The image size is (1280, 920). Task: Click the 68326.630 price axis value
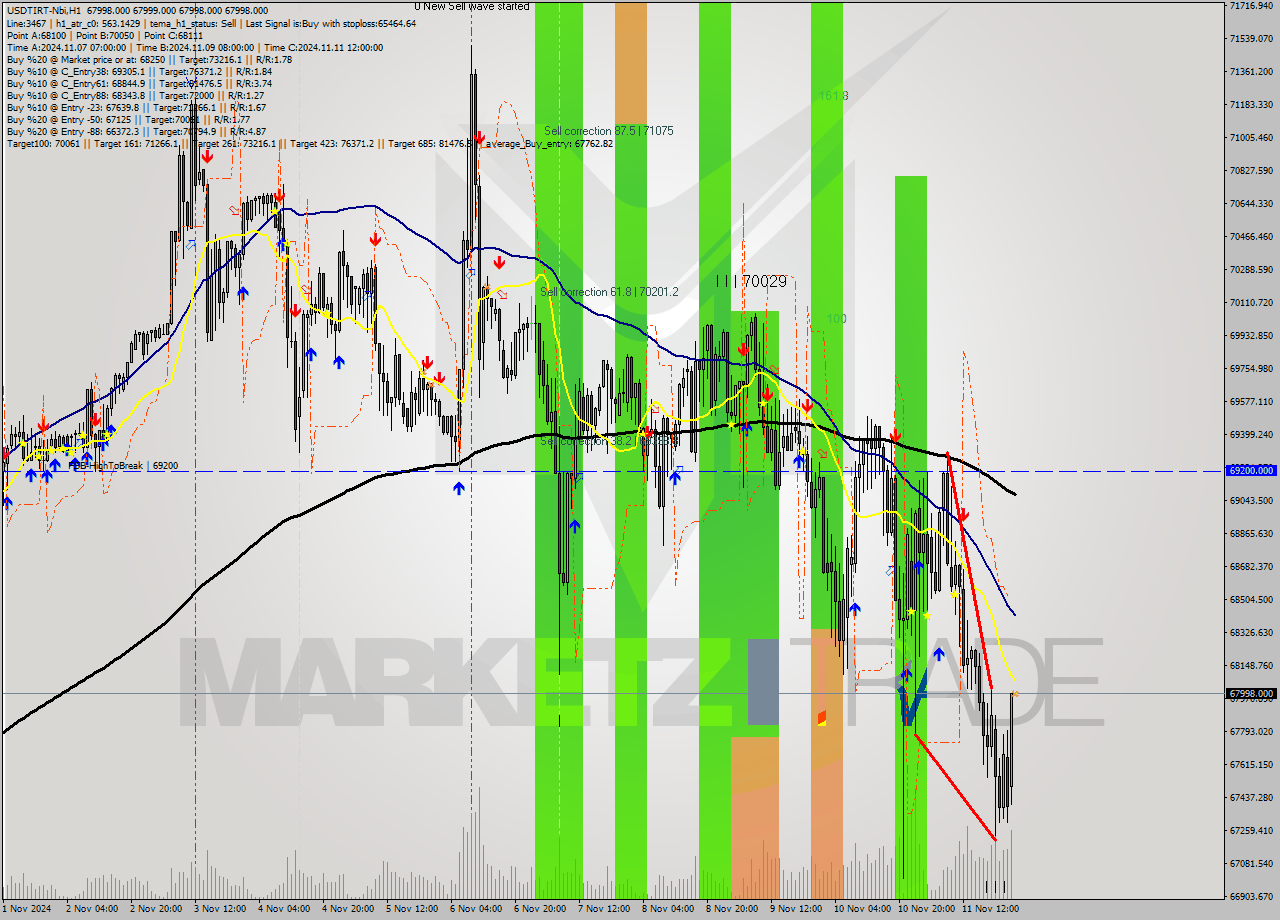pos(1251,632)
